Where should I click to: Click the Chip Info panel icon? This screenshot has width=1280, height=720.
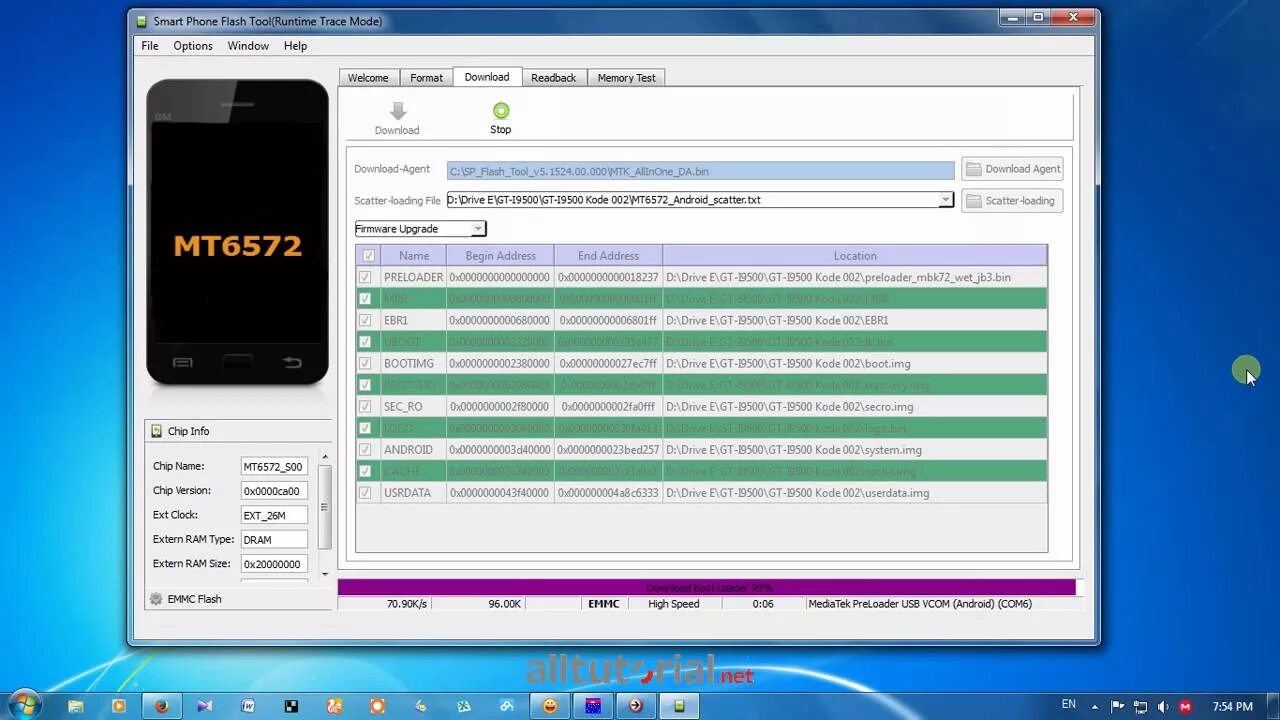[x=156, y=431]
